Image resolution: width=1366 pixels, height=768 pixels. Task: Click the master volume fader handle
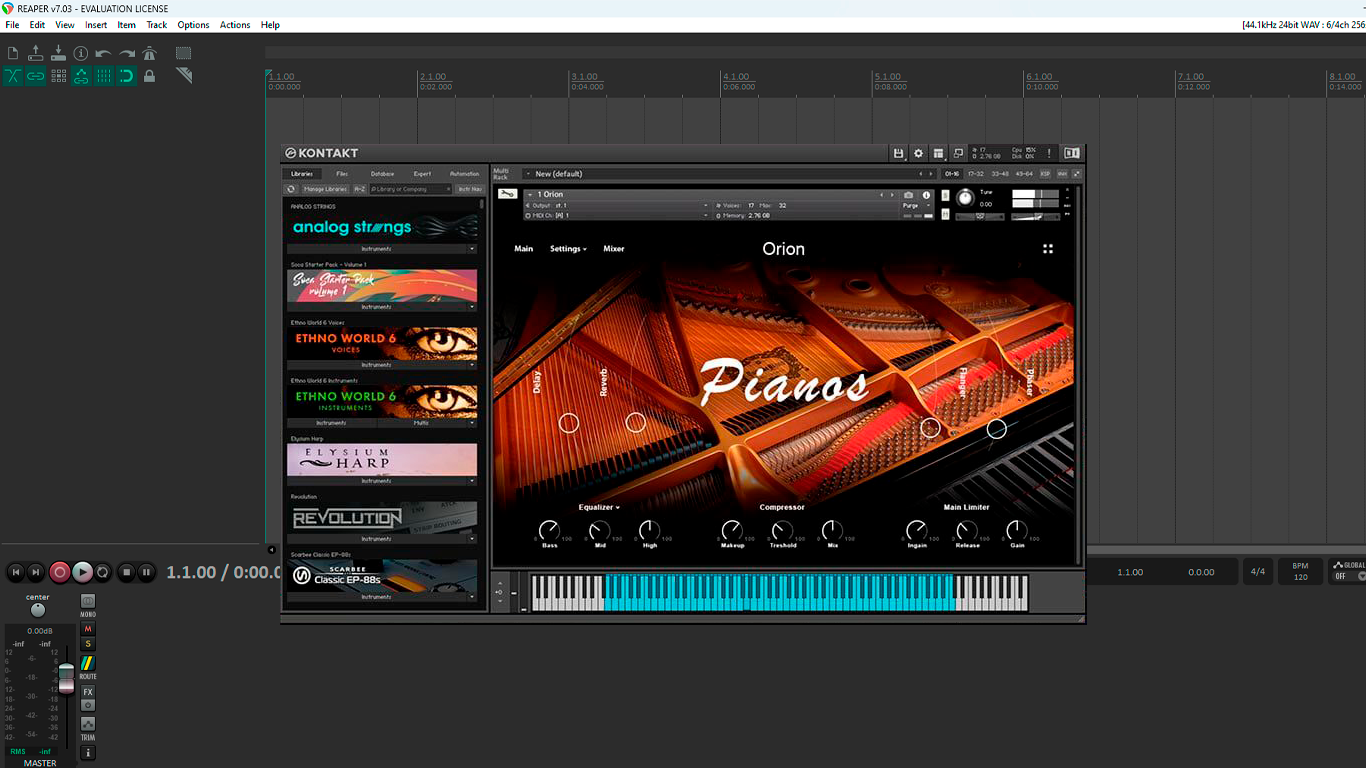coord(66,678)
